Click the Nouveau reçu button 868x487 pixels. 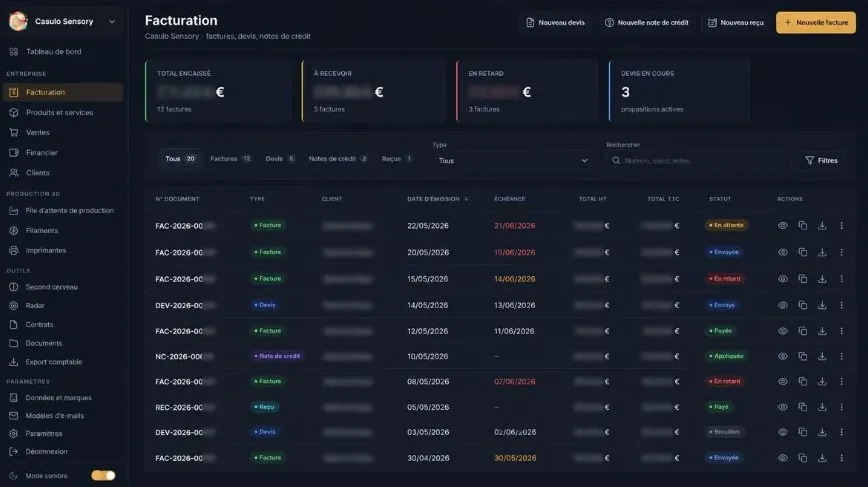point(736,23)
